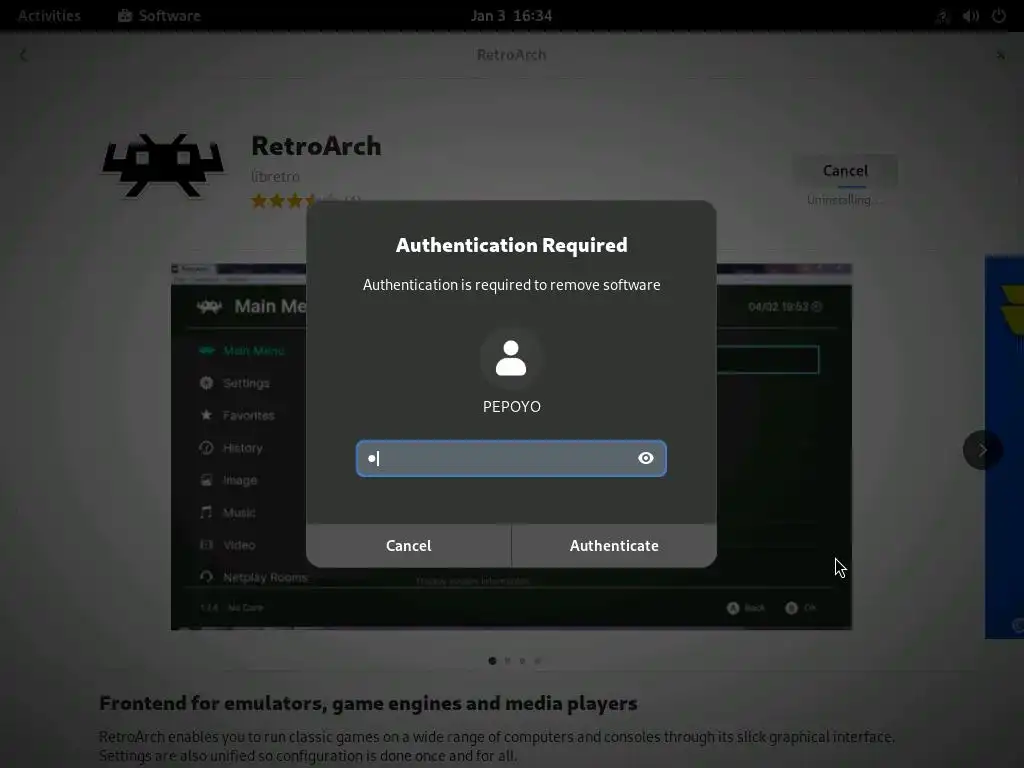The image size is (1024, 768).
Task: Open the clock showing Jan 3 16:34
Action: pos(511,16)
